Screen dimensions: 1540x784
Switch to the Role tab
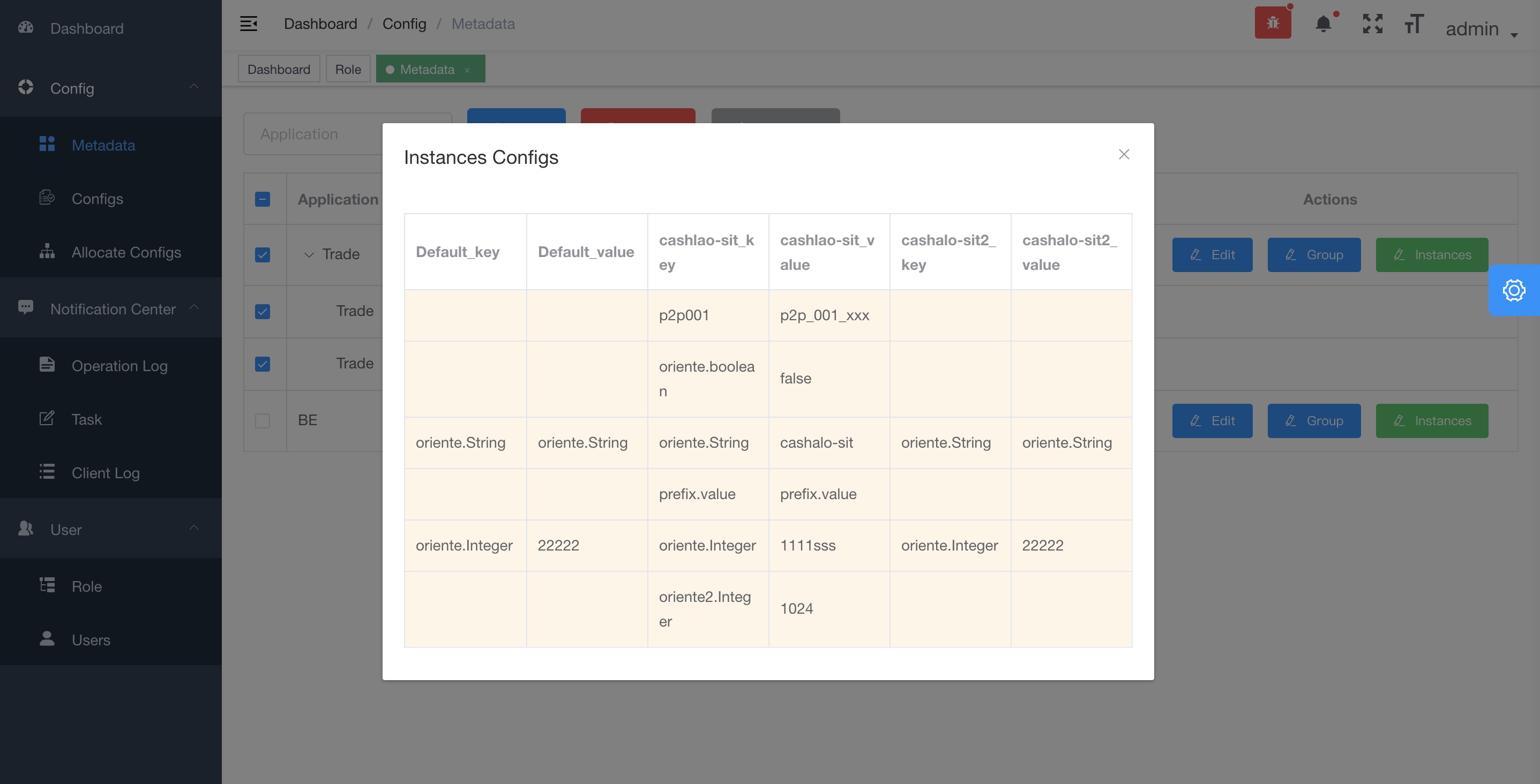348,69
